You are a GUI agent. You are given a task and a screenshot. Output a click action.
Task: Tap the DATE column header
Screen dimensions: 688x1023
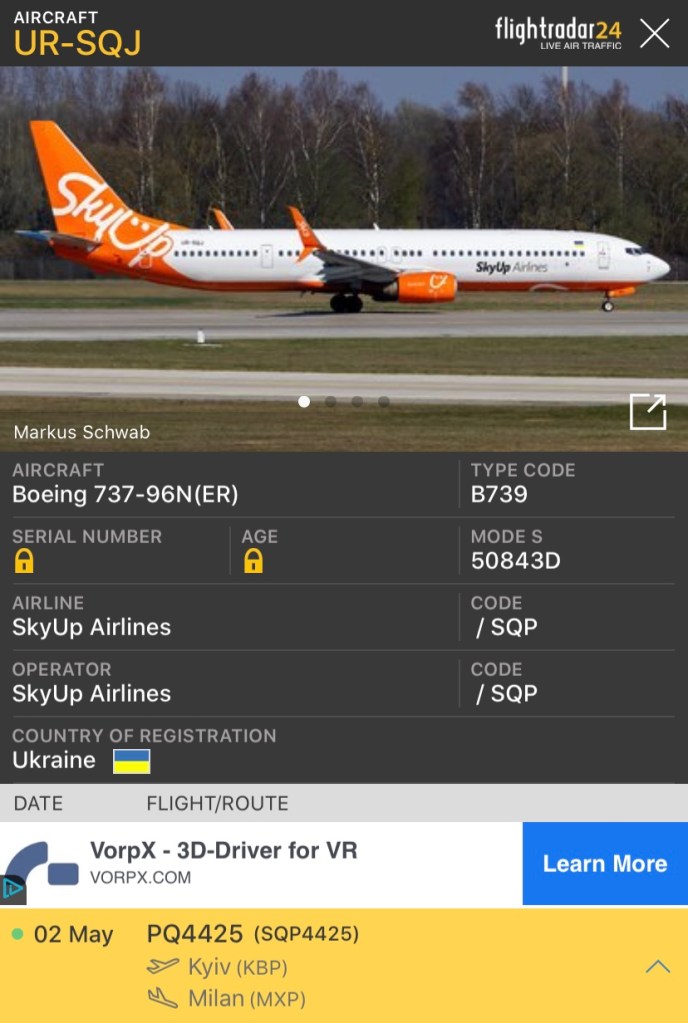coord(38,803)
